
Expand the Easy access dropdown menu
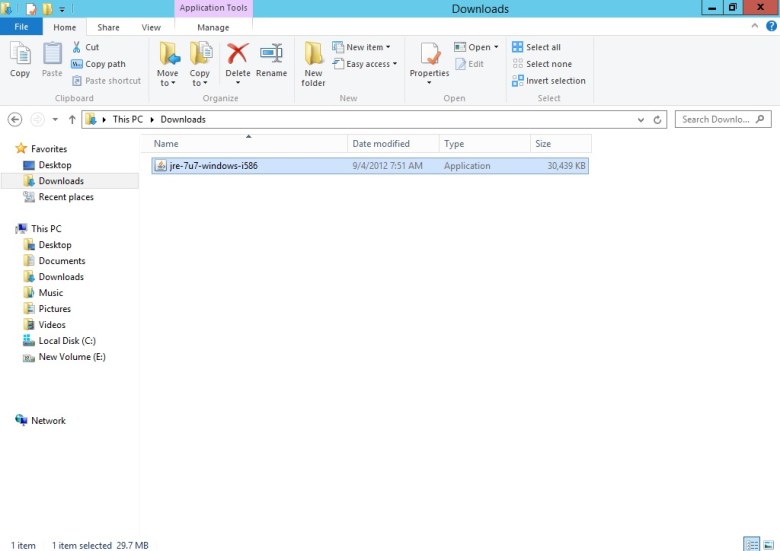pyautogui.click(x=371, y=64)
